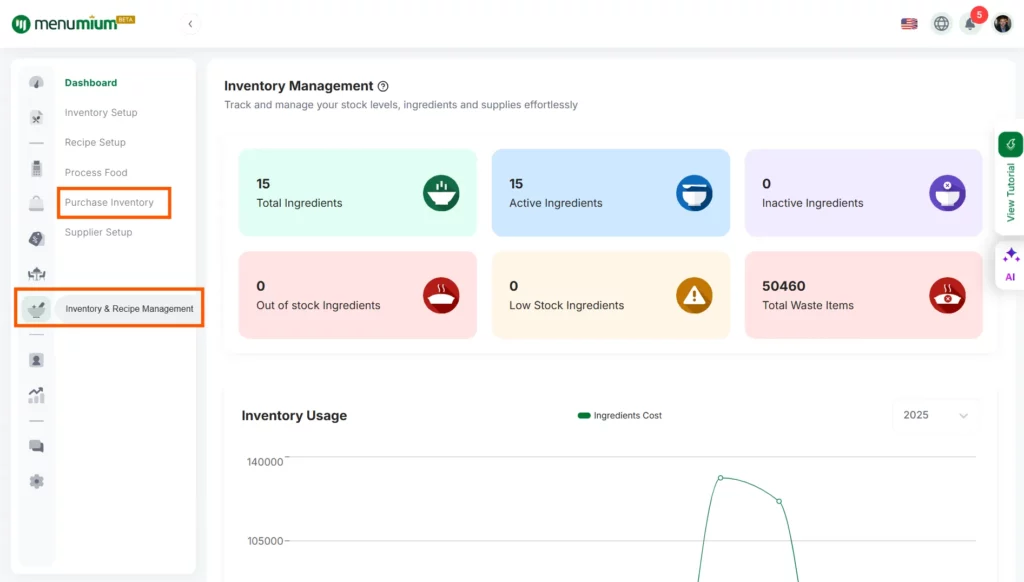Open the notifications bell icon
Viewport: 1024px width, 582px height.
click(x=970, y=24)
